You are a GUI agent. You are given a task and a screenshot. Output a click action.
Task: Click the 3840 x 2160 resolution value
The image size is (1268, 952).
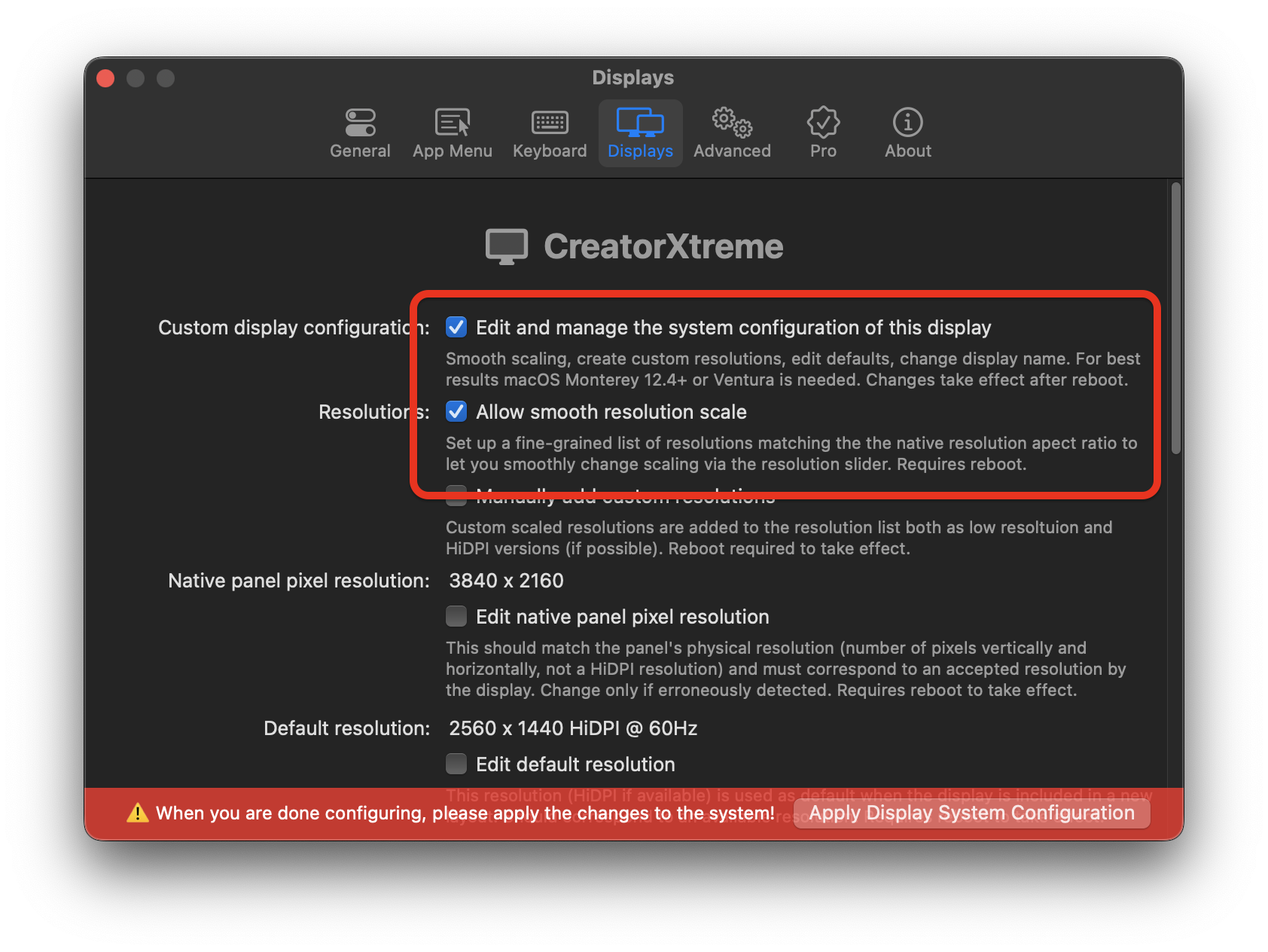(x=506, y=581)
